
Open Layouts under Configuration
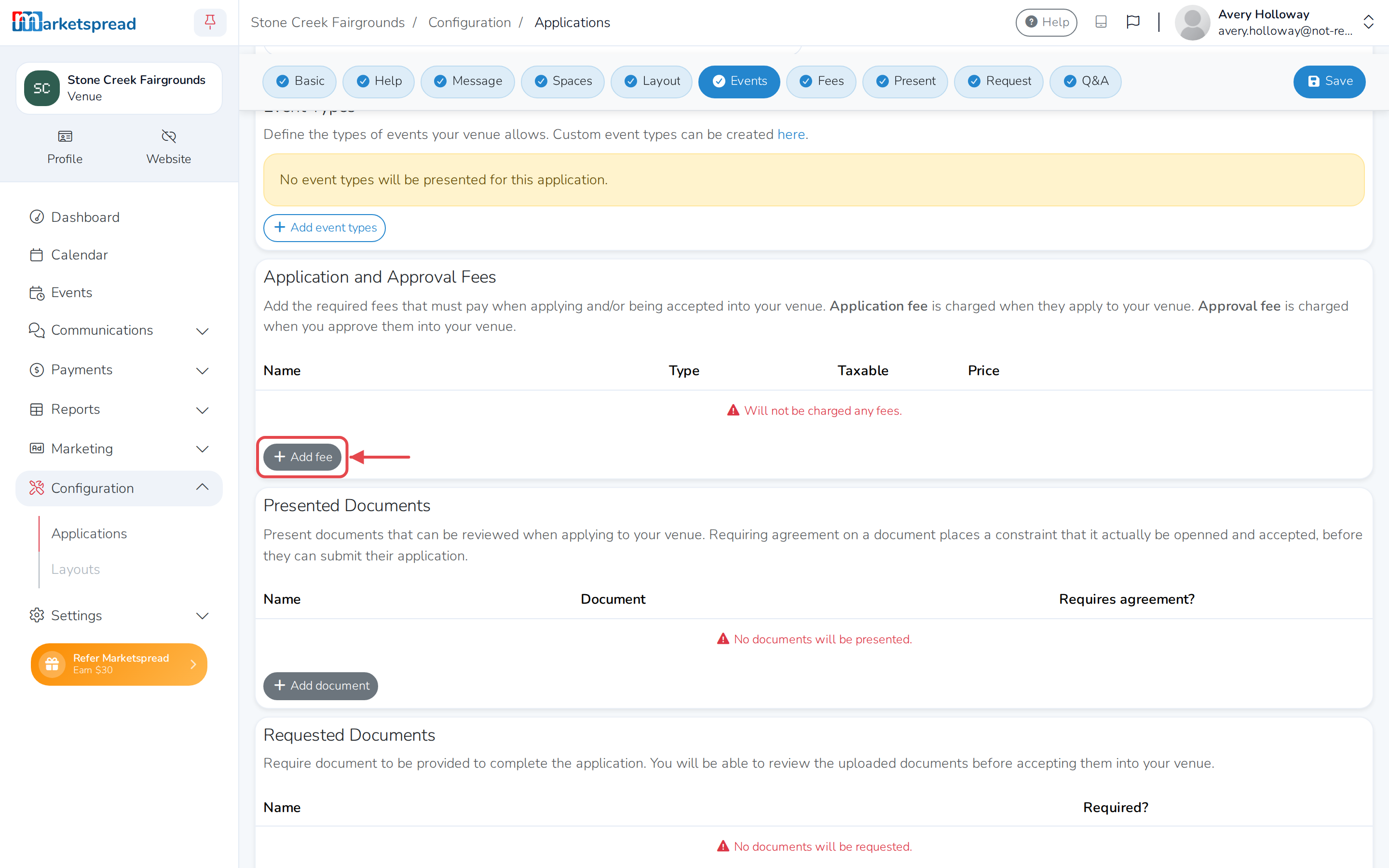[75, 570]
